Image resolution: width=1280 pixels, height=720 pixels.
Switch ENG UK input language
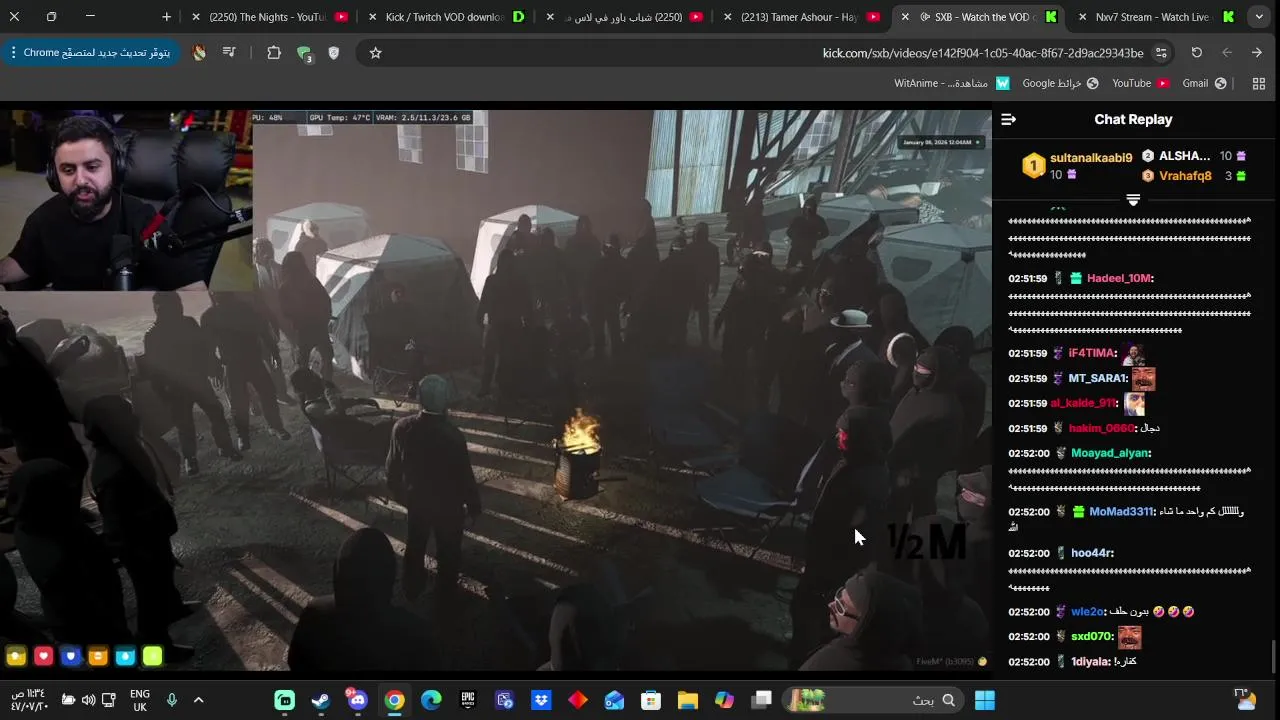[140, 700]
